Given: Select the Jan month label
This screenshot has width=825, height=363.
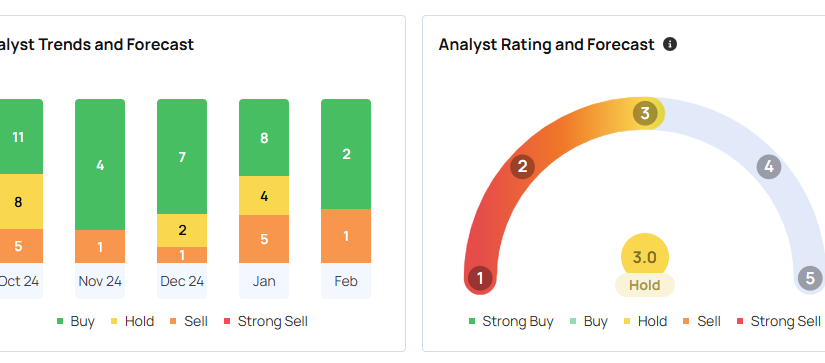Looking at the screenshot, I should tap(264, 281).
